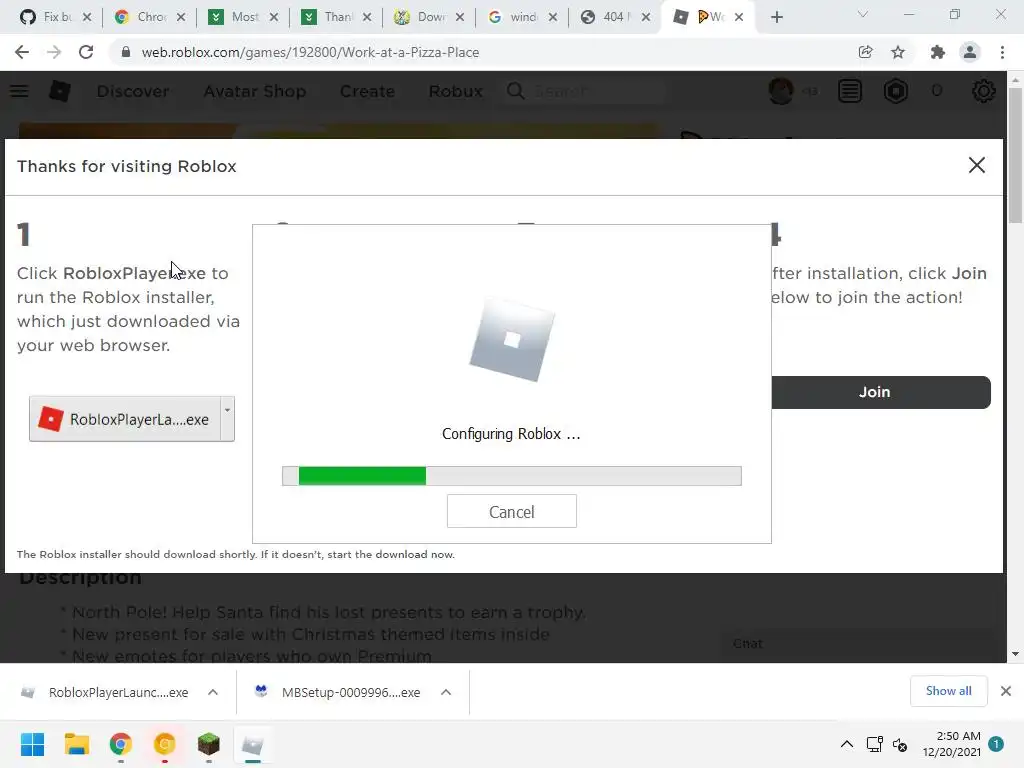Open the Chrome extensions puzzle icon
This screenshot has width=1024, height=768.
937,52
